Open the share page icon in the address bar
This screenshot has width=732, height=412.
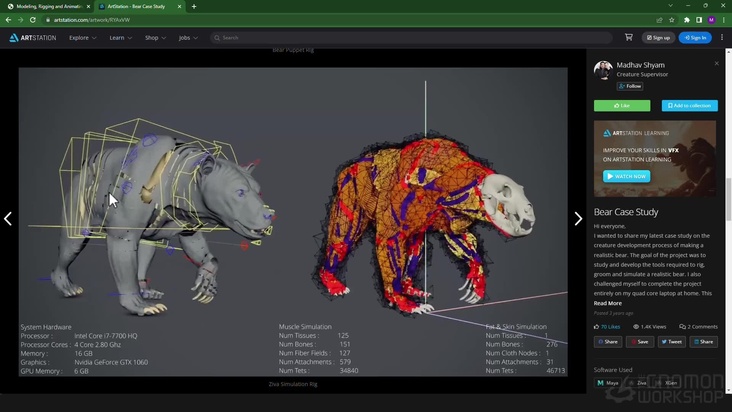click(659, 20)
